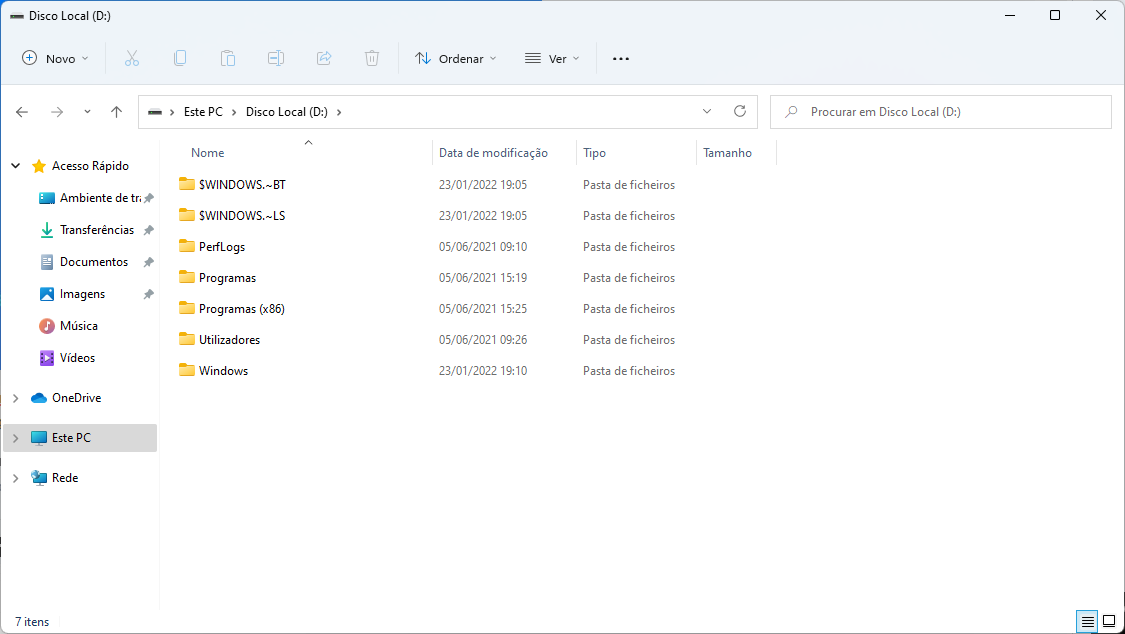Click the PerfLogs folder icon
The image size is (1125, 634).
(187, 246)
